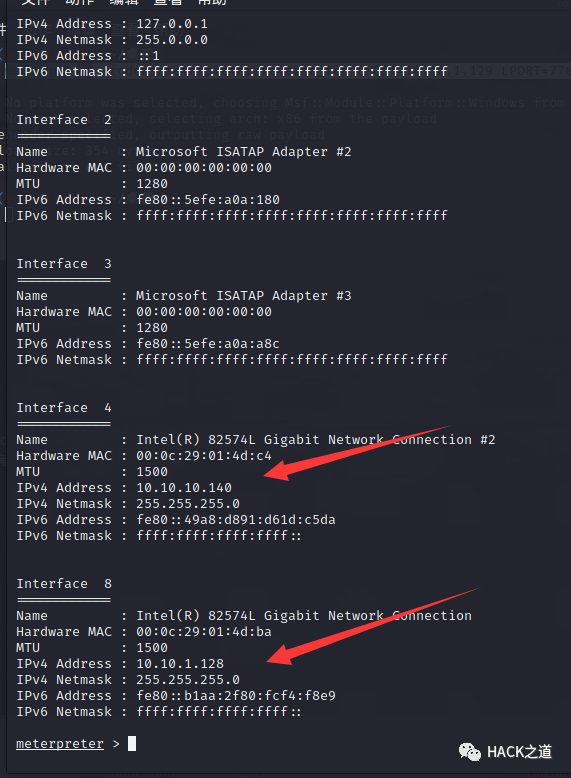Click the Interface 8 heading

[64, 584]
